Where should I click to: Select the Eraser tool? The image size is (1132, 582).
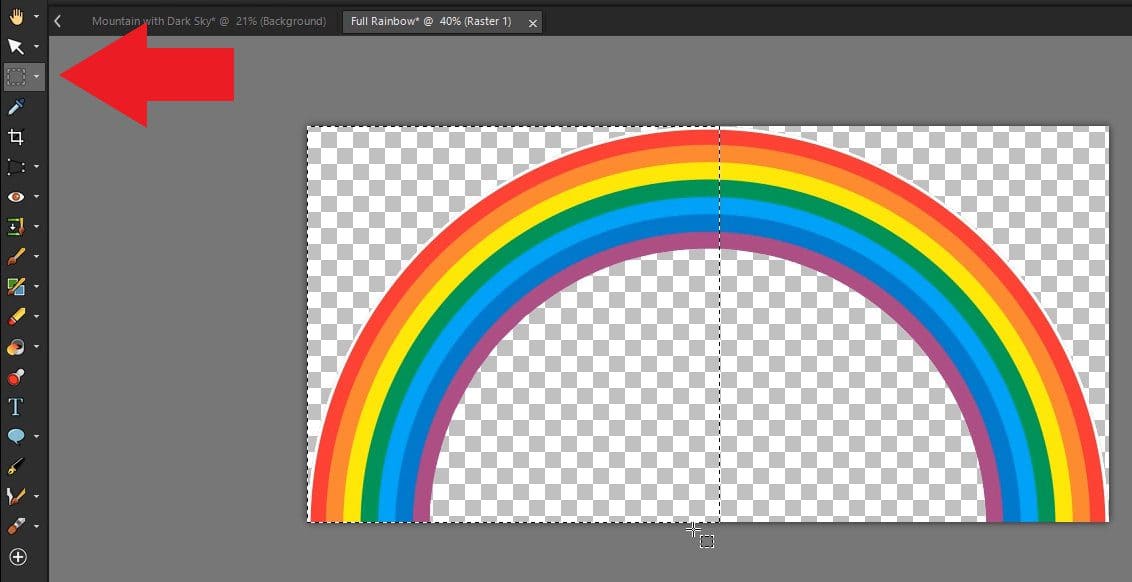coord(15,317)
